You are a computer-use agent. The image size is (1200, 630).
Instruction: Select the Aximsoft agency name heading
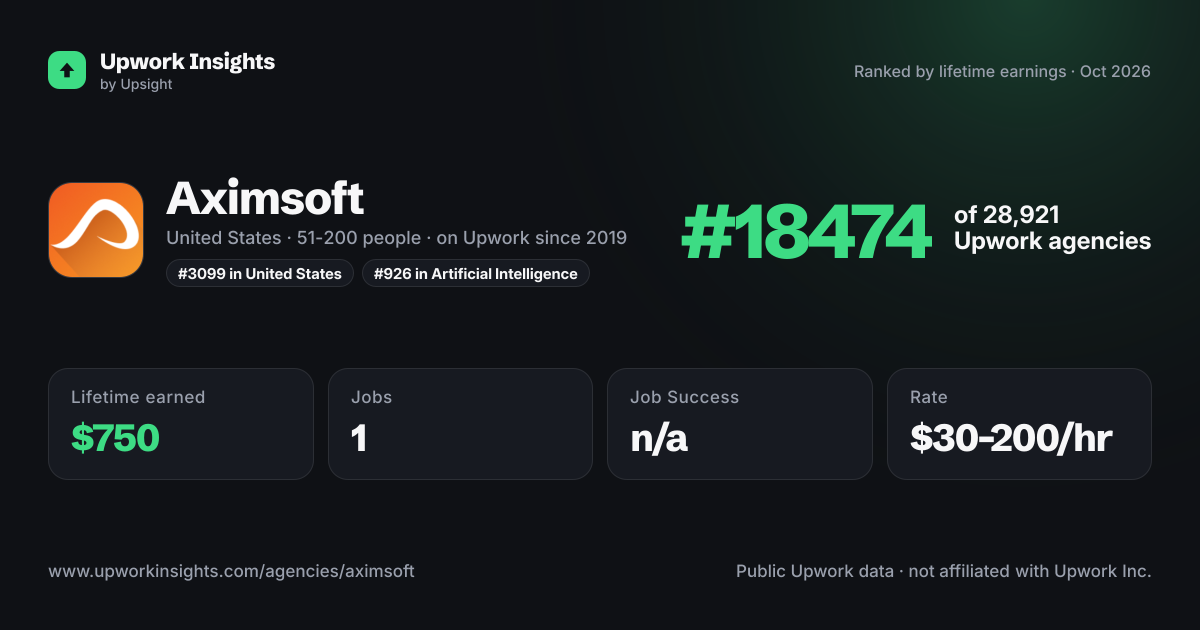[x=265, y=198]
